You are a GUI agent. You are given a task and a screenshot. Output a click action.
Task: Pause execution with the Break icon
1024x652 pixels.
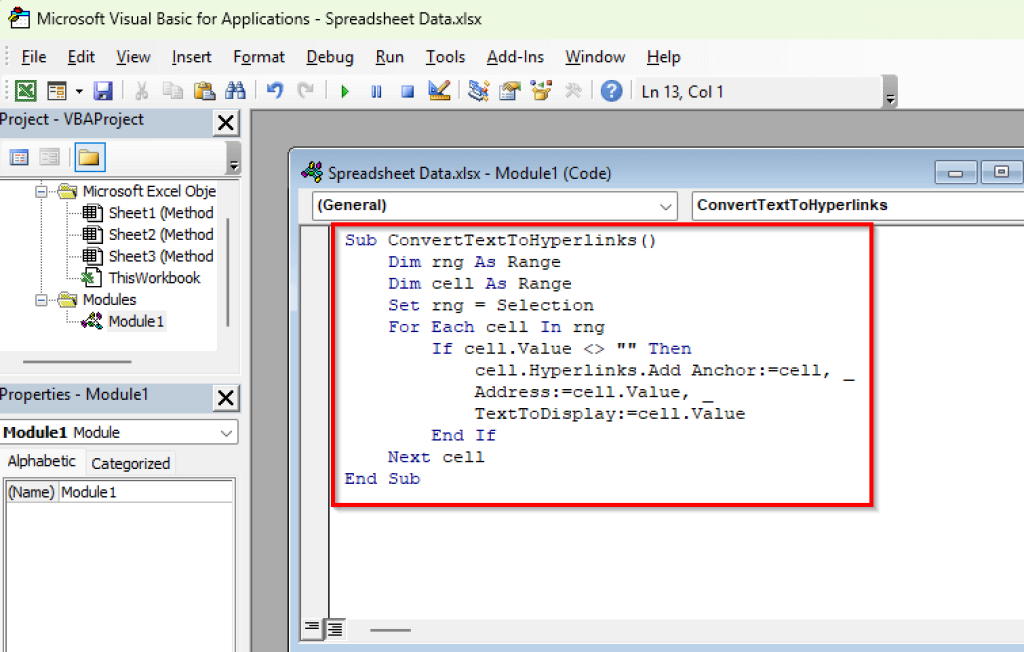376,91
